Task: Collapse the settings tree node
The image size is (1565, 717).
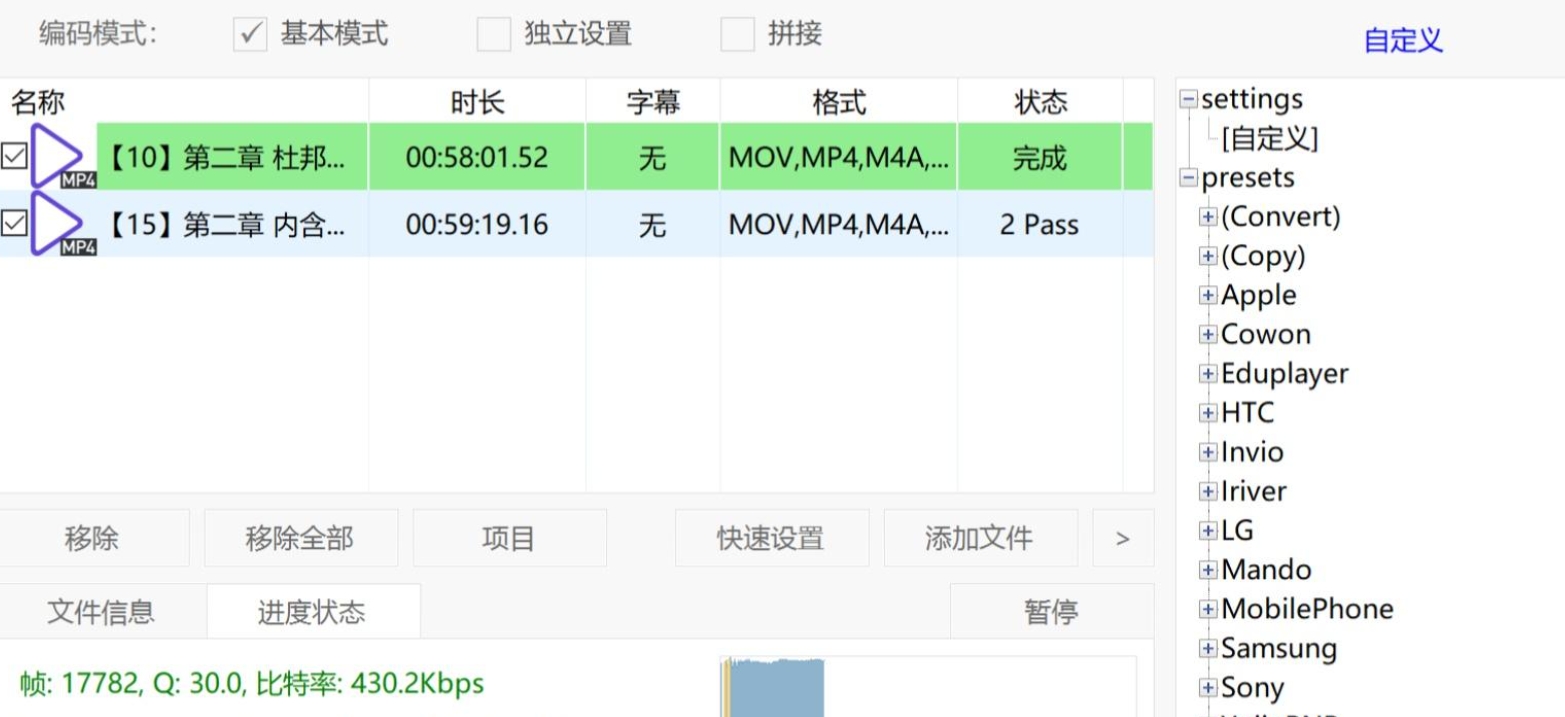Action: [x=1188, y=99]
